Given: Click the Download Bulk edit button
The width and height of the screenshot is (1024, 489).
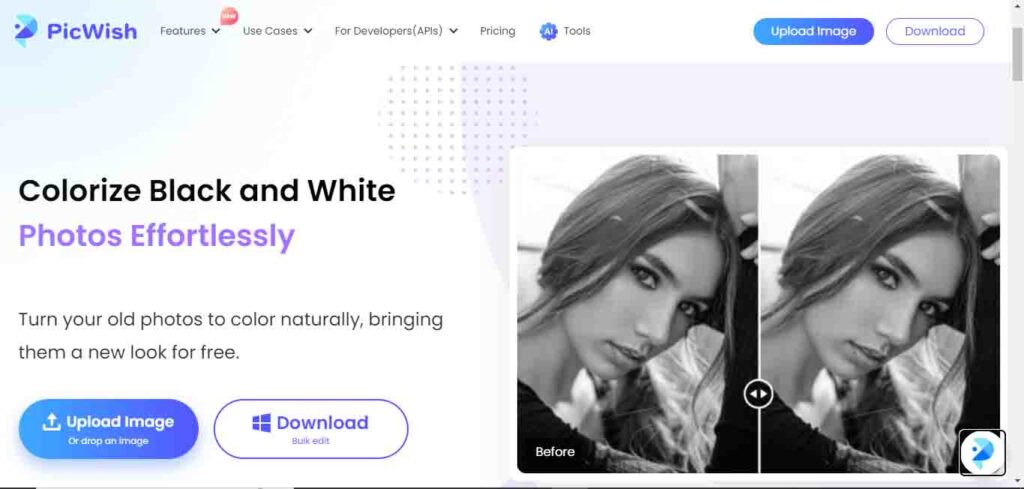Looking at the screenshot, I should 311,429.
